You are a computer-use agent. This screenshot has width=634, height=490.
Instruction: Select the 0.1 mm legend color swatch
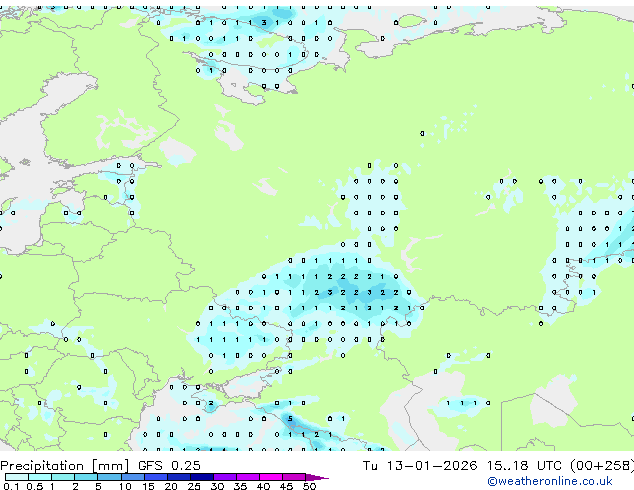17,477
